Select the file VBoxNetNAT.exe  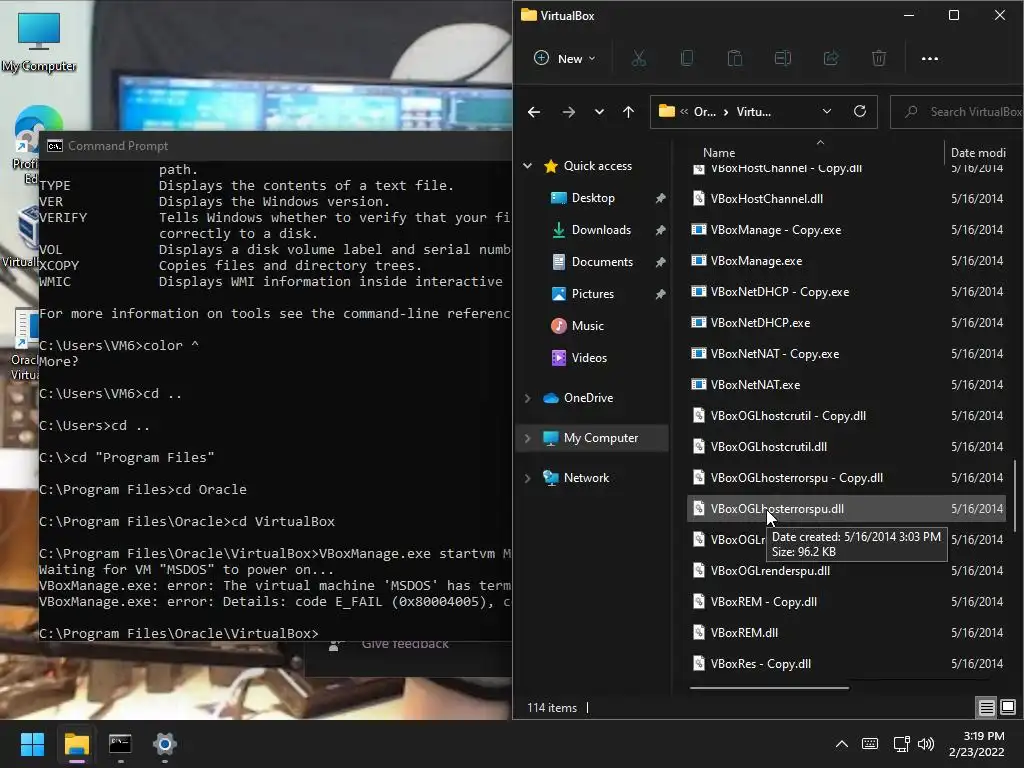pyautogui.click(x=755, y=385)
